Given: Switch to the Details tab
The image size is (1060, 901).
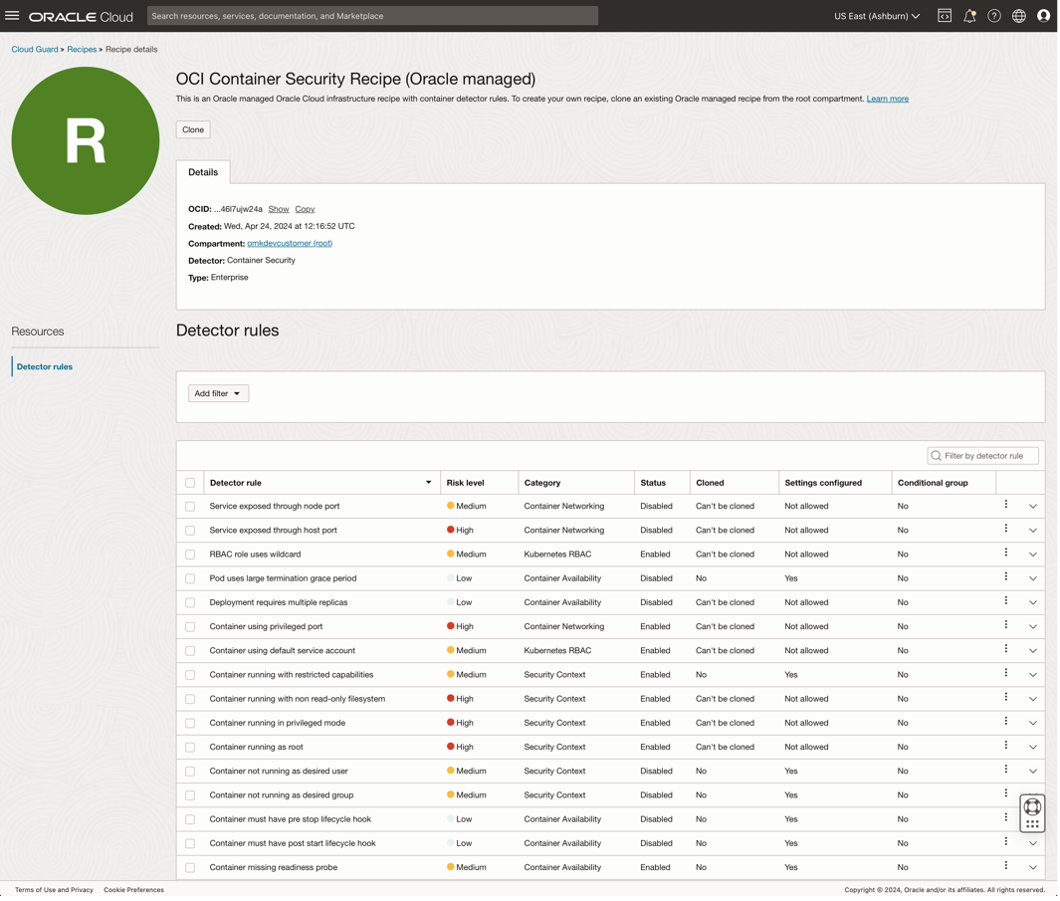Looking at the screenshot, I should [x=203, y=172].
